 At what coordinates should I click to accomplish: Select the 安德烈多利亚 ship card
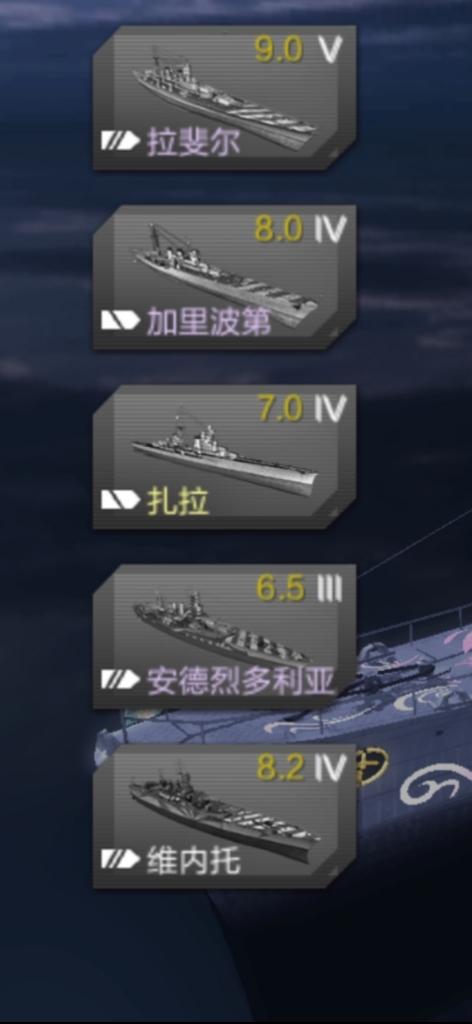225,637
